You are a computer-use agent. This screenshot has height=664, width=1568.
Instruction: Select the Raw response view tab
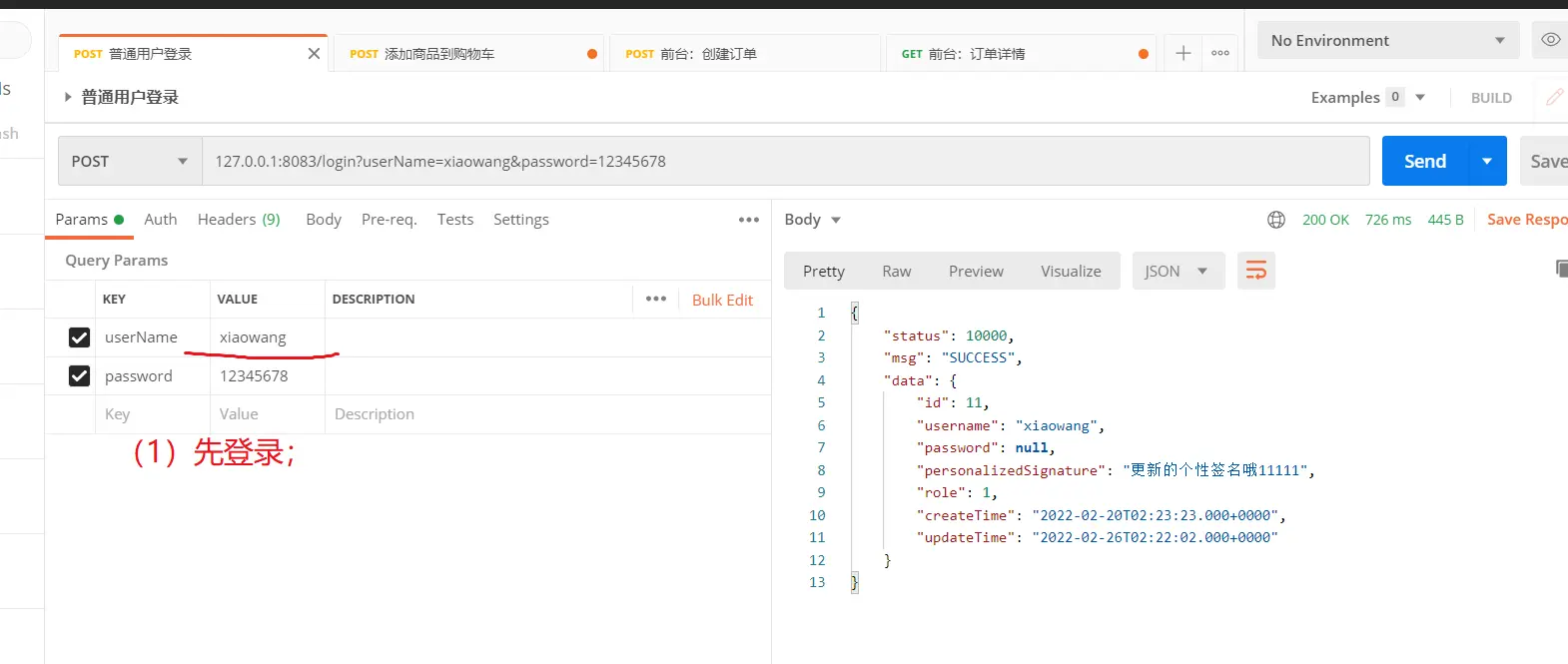[x=896, y=272]
